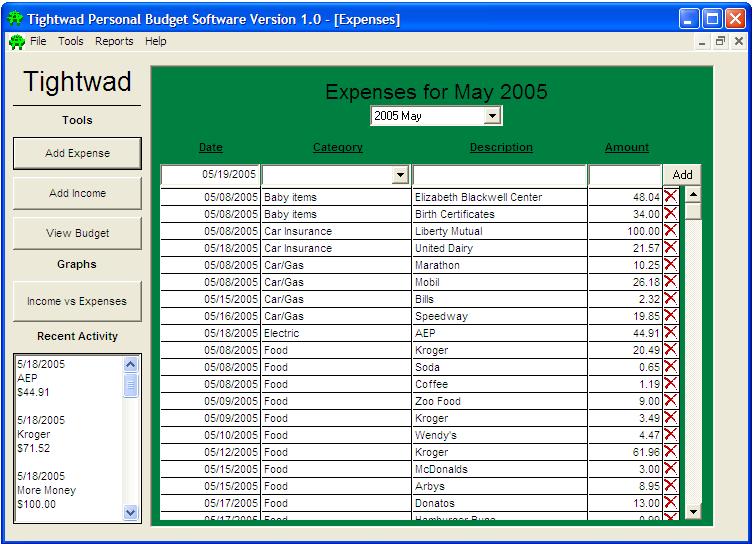Sort by the Amount column header
Image resolution: width=753 pixels, height=544 pixels.
point(627,148)
